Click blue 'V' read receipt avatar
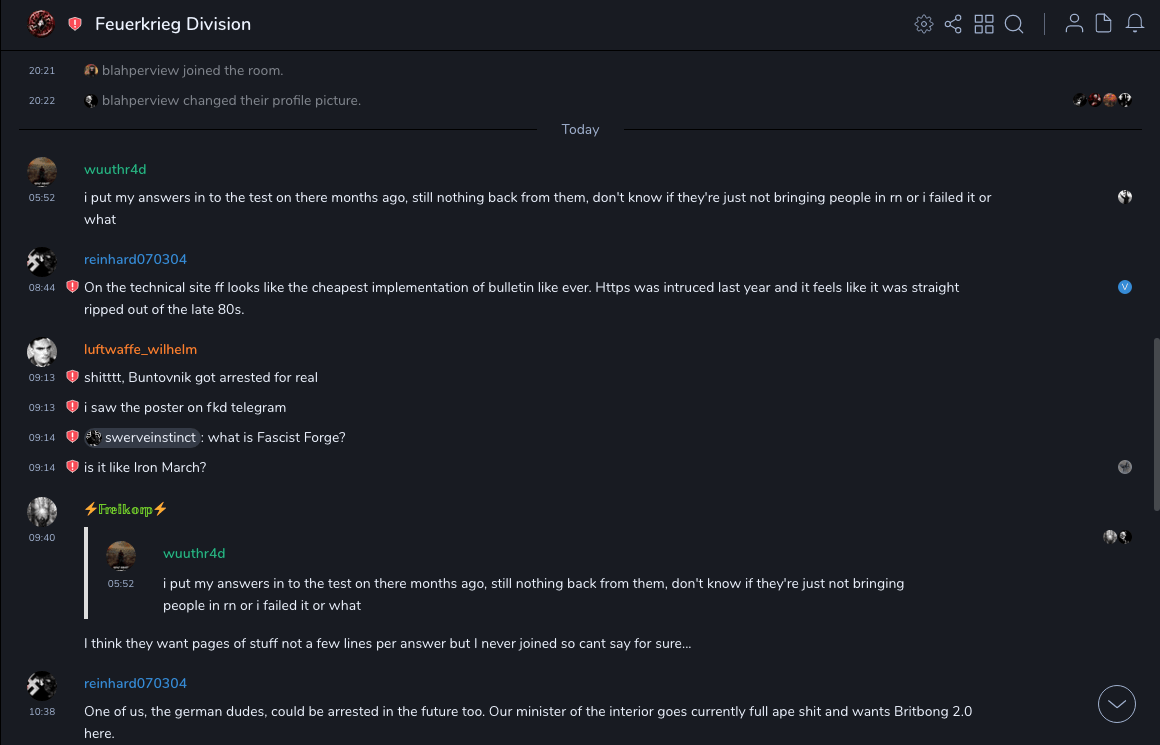Image resolution: width=1160 pixels, height=745 pixels. click(x=1125, y=287)
